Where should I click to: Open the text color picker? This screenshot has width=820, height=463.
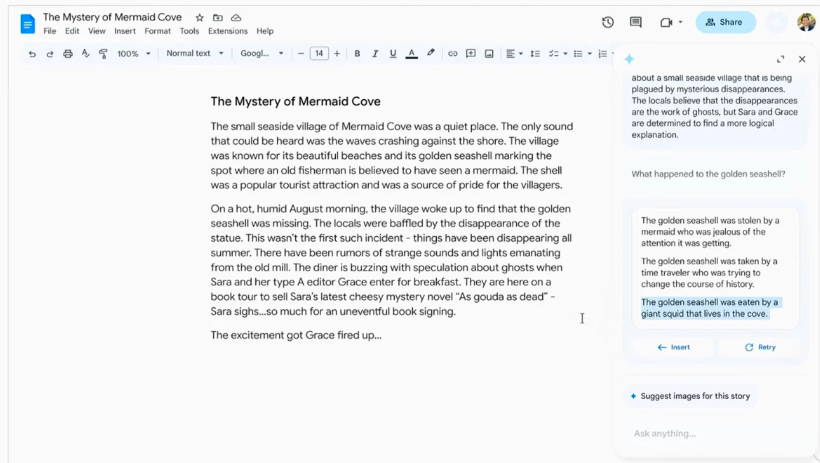coord(412,53)
